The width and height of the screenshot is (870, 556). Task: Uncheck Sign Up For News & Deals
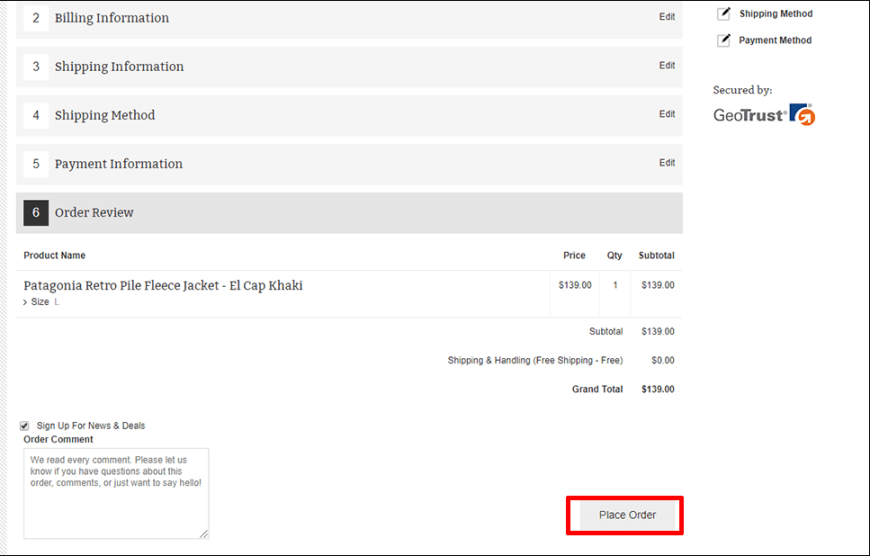coord(24,426)
